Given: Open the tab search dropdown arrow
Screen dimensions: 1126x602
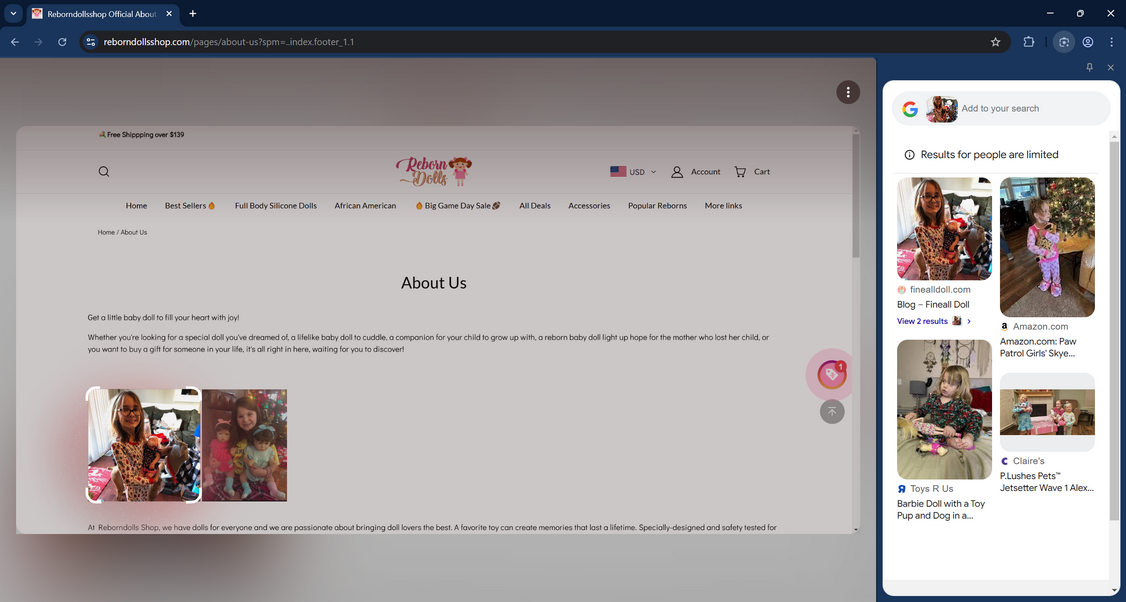Looking at the screenshot, I should 13,13.
